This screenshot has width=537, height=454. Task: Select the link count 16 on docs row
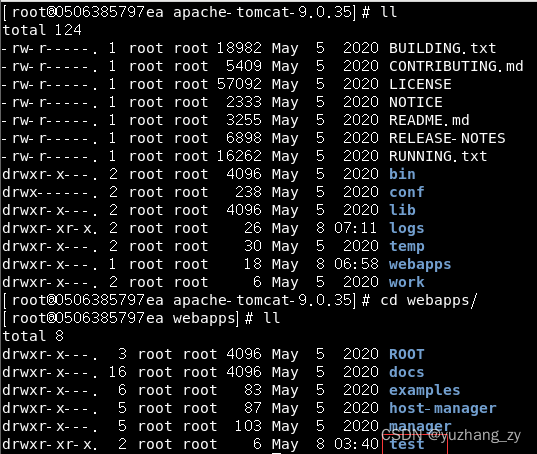tap(117, 373)
